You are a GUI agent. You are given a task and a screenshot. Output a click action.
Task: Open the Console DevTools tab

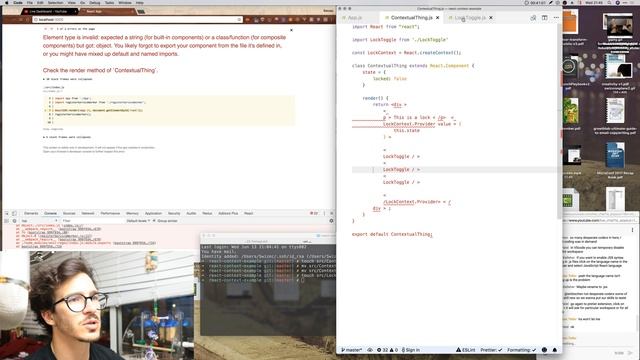(50, 213)
